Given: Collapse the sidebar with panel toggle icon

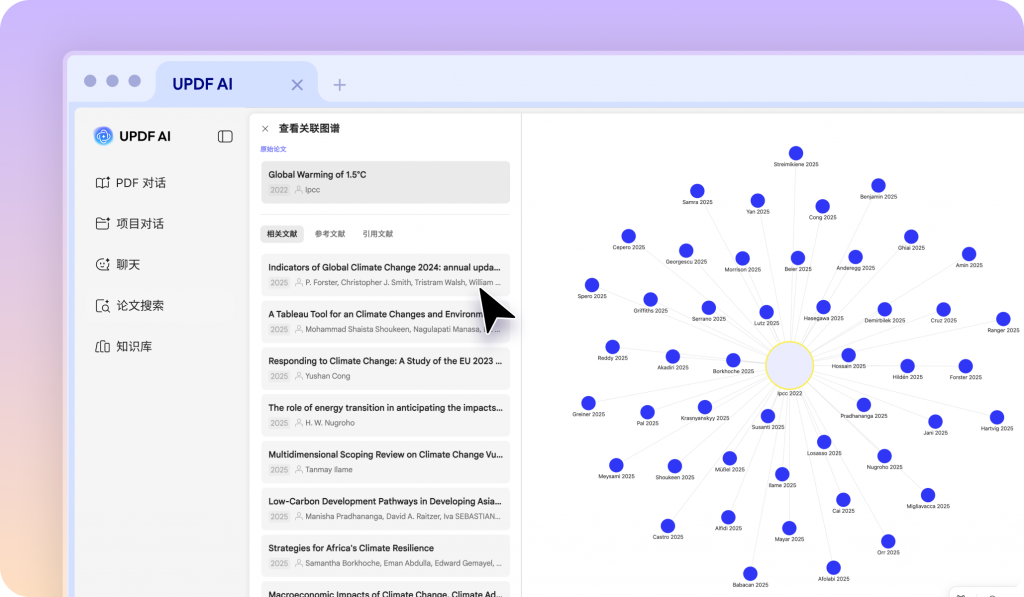Looking at the screenshot, I should [225, 136].
